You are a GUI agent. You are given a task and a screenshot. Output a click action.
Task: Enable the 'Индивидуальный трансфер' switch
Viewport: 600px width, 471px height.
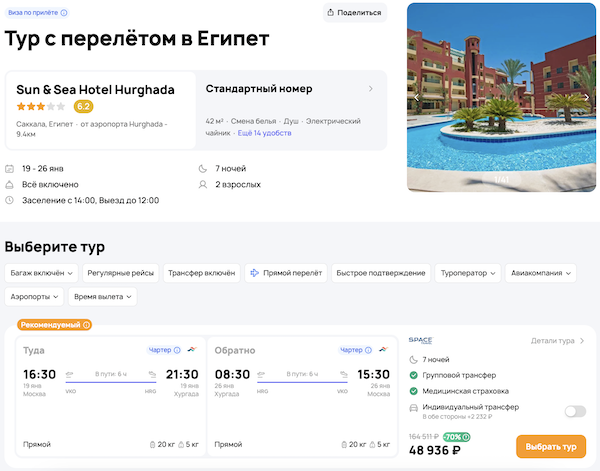[x=575, y=410]
